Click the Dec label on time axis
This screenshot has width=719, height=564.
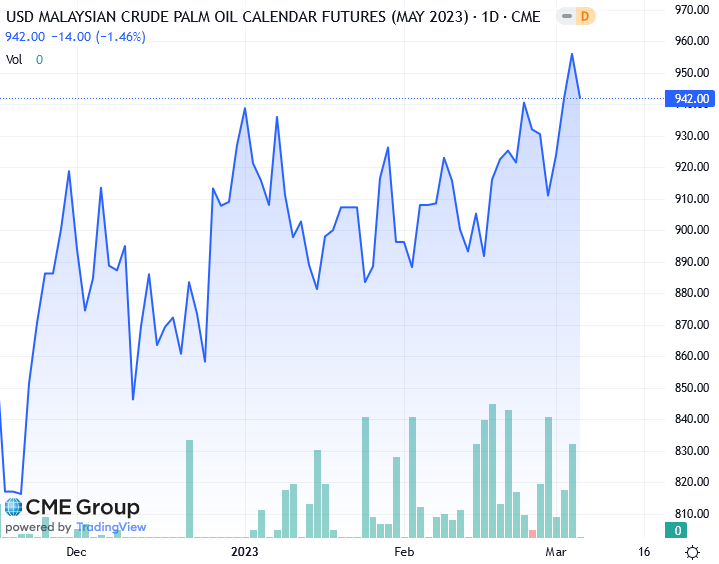[76, 551]
